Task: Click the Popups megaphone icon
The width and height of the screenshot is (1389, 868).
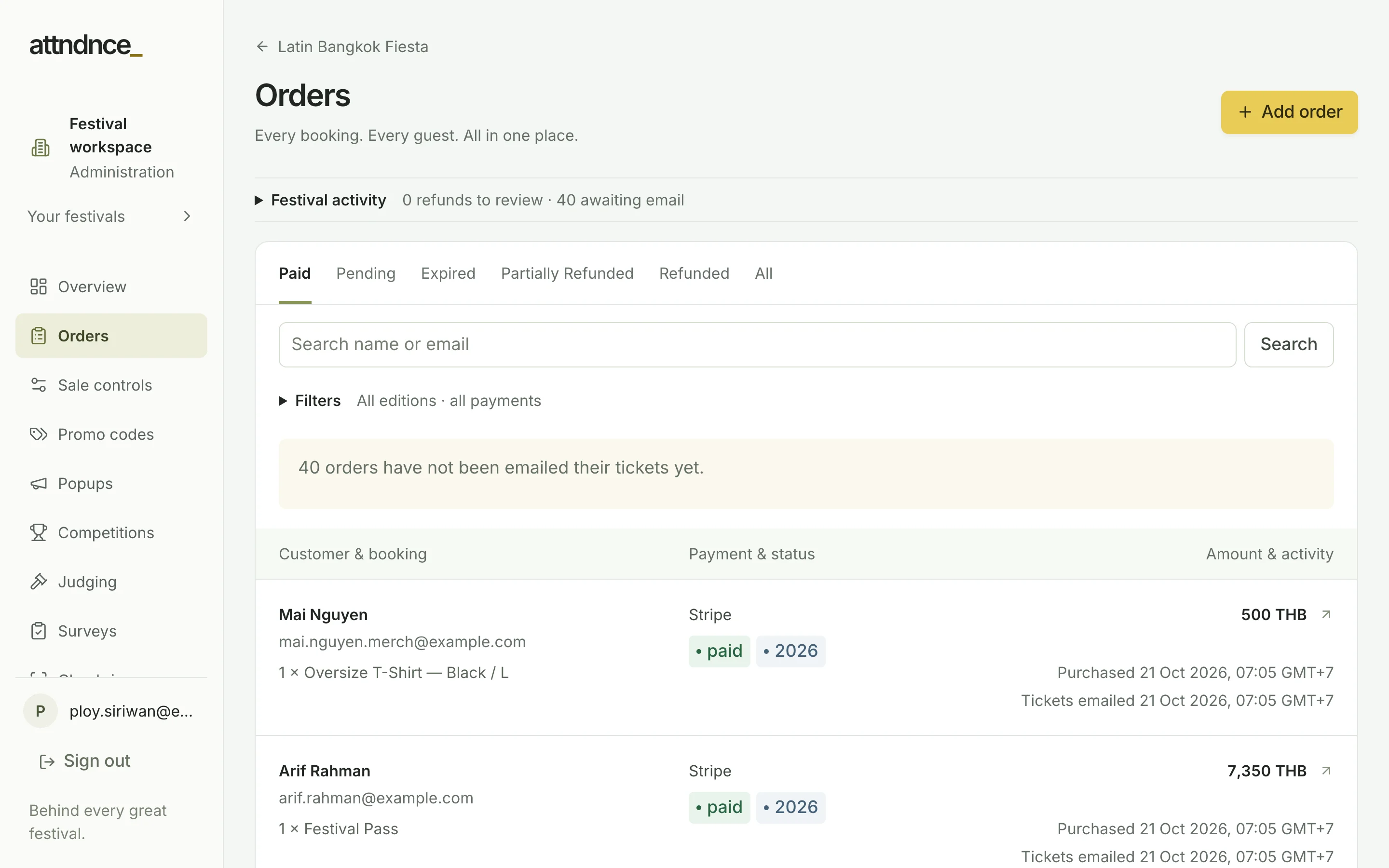Action: [x=39, y=484]
